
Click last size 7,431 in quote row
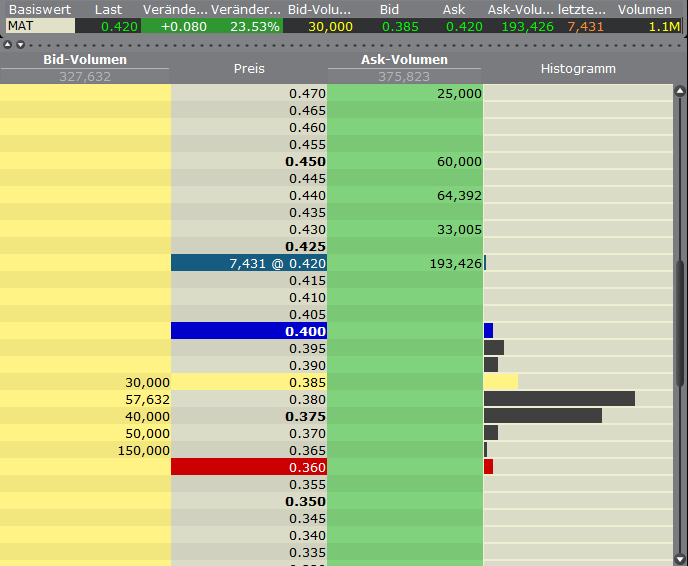[x=585, y=27]
